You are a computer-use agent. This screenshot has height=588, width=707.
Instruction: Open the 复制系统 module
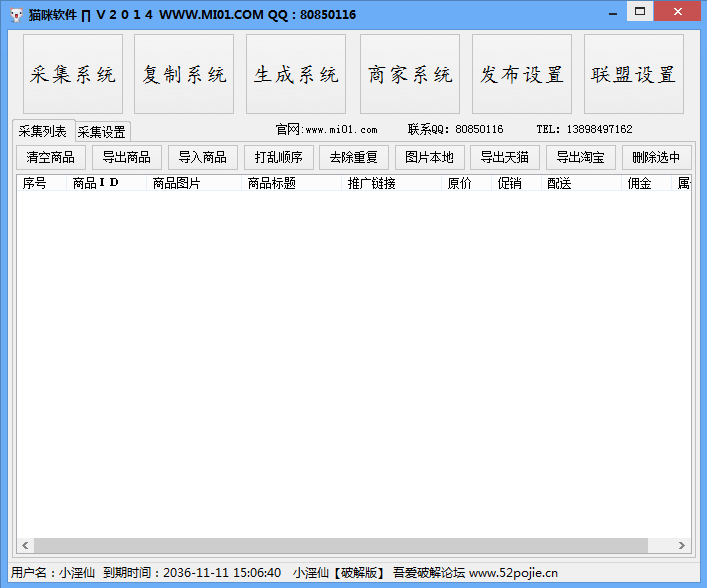tap(184, 75)
